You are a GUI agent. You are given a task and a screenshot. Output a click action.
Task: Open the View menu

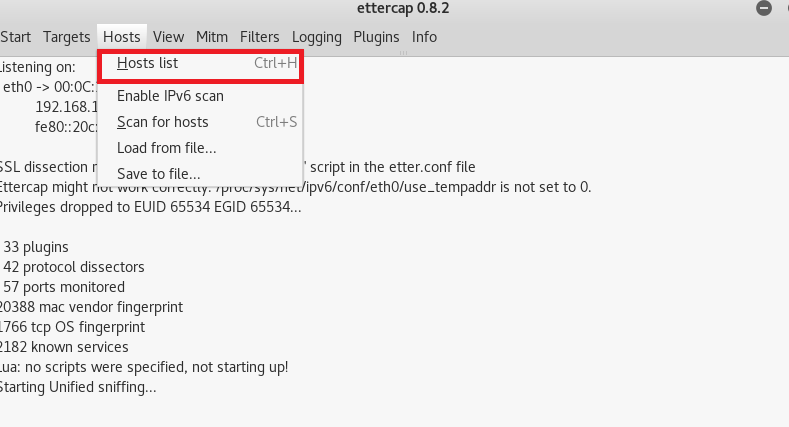169,37
